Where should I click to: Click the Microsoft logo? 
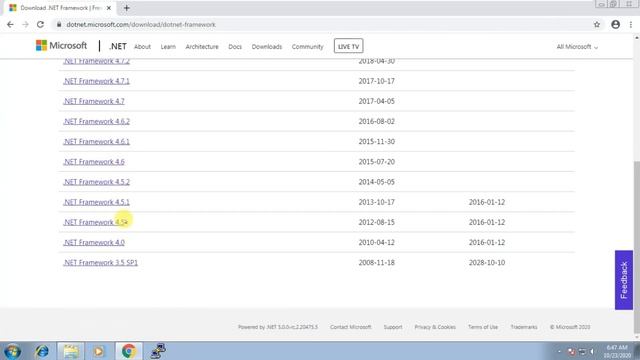(61, 45)
